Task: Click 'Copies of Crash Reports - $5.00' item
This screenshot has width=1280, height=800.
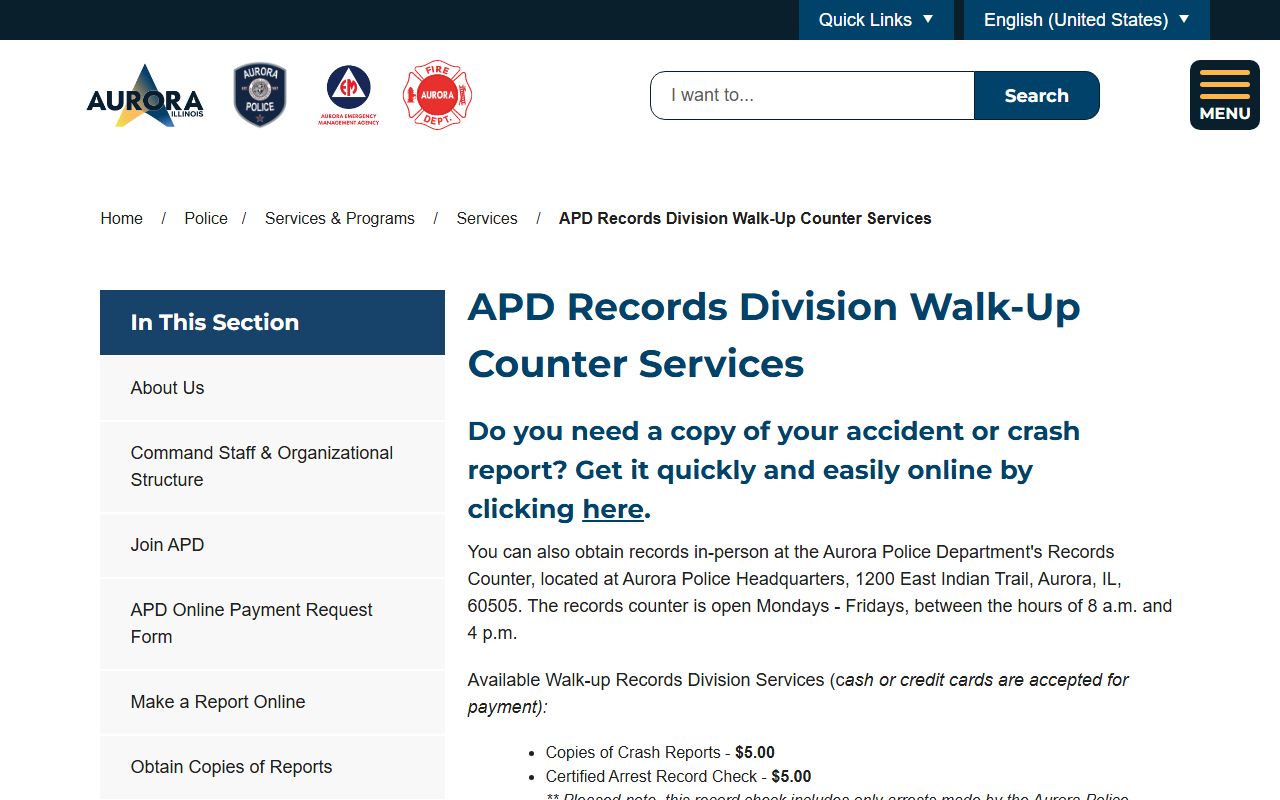Action: pyautogui.click(x=660, y=752)
